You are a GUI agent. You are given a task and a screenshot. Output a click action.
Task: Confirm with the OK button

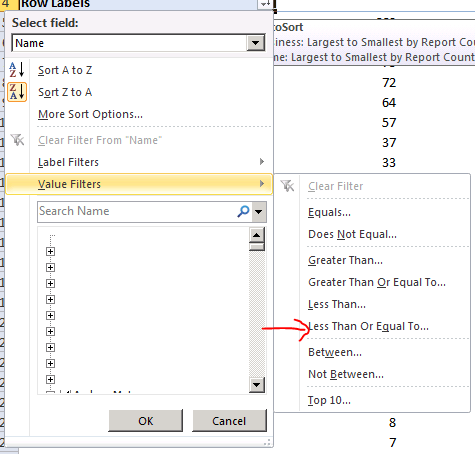click(x=146, y=421)
